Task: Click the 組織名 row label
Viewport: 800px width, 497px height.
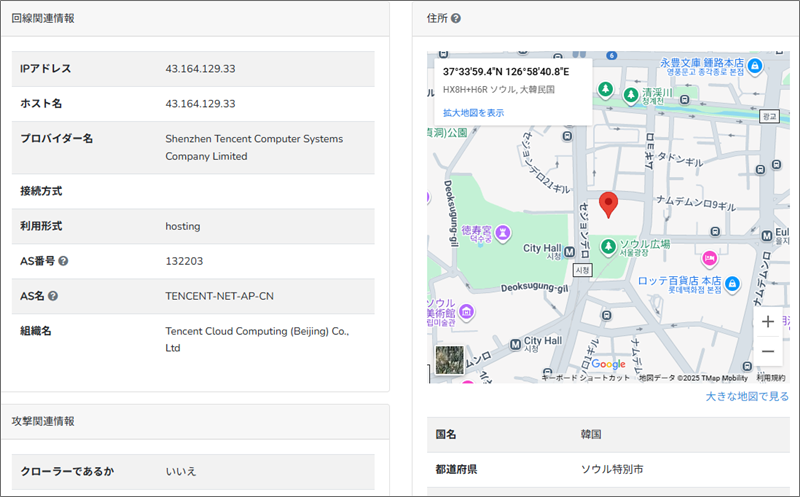Action: coord(36,331)
